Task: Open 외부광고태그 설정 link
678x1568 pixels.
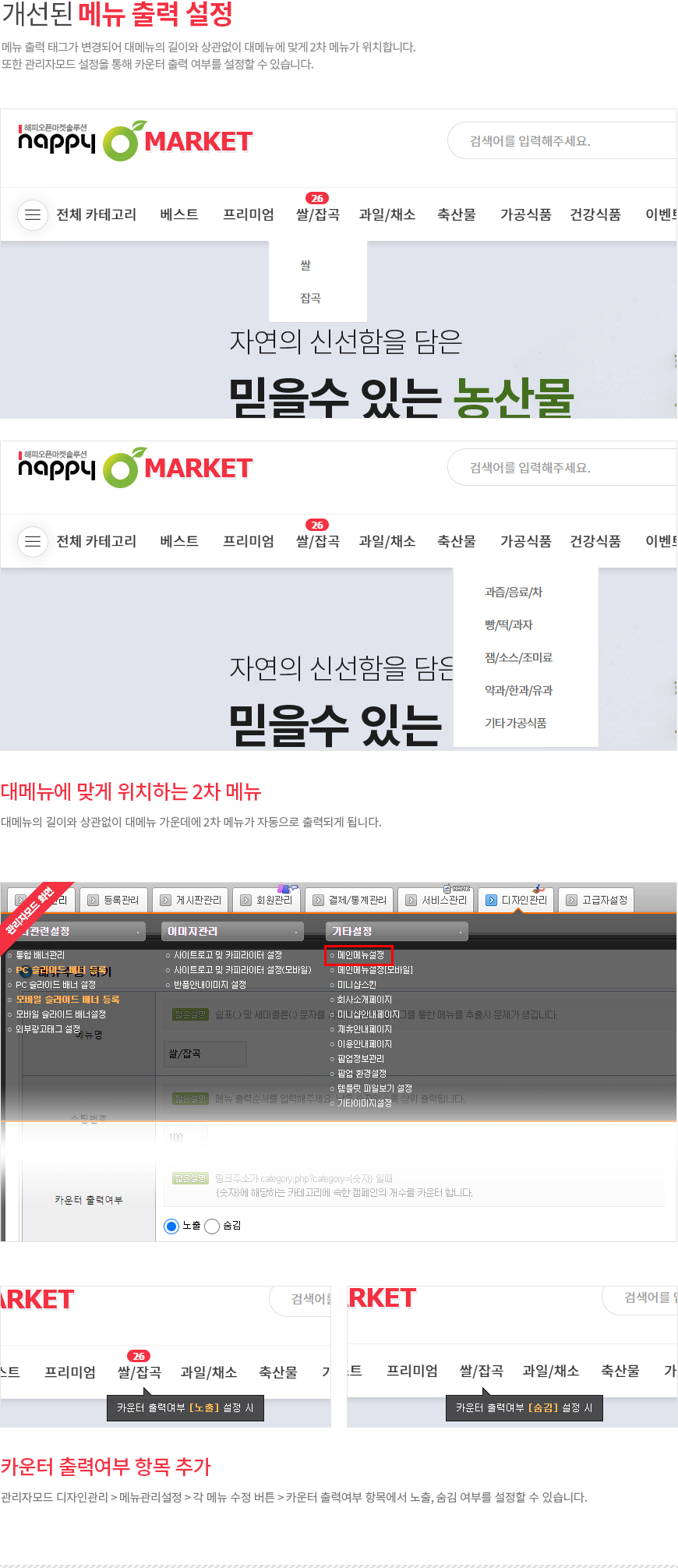Action: 48,1029
